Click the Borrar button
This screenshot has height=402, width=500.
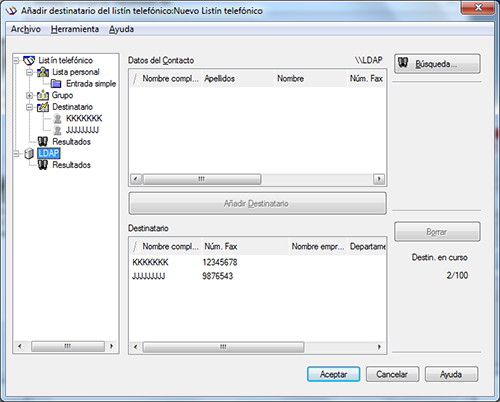tap(437, 232)
